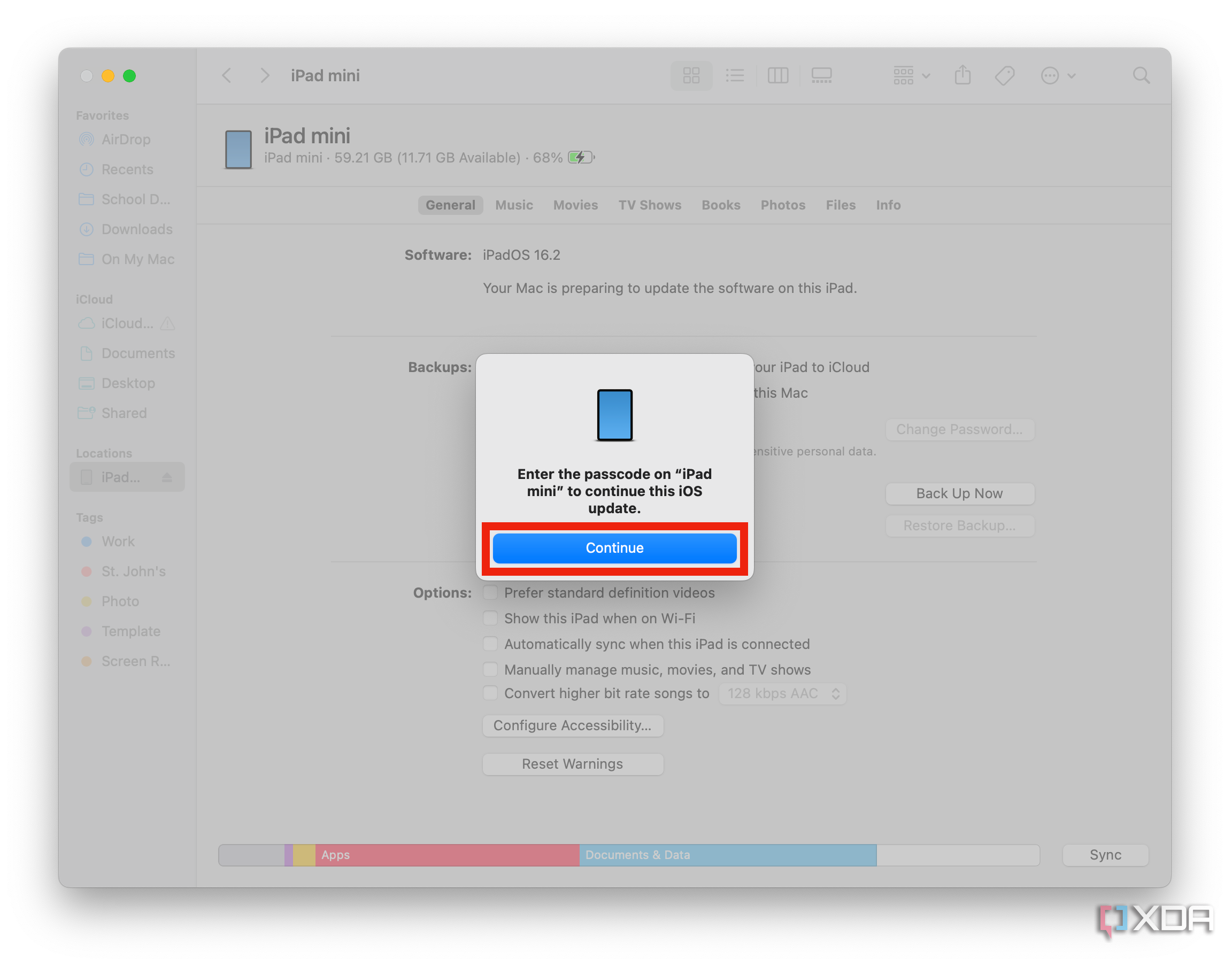The width and height of the screenshot is (1232, 959).
Task: Switch to the Music tab
Action: [514, 205]
